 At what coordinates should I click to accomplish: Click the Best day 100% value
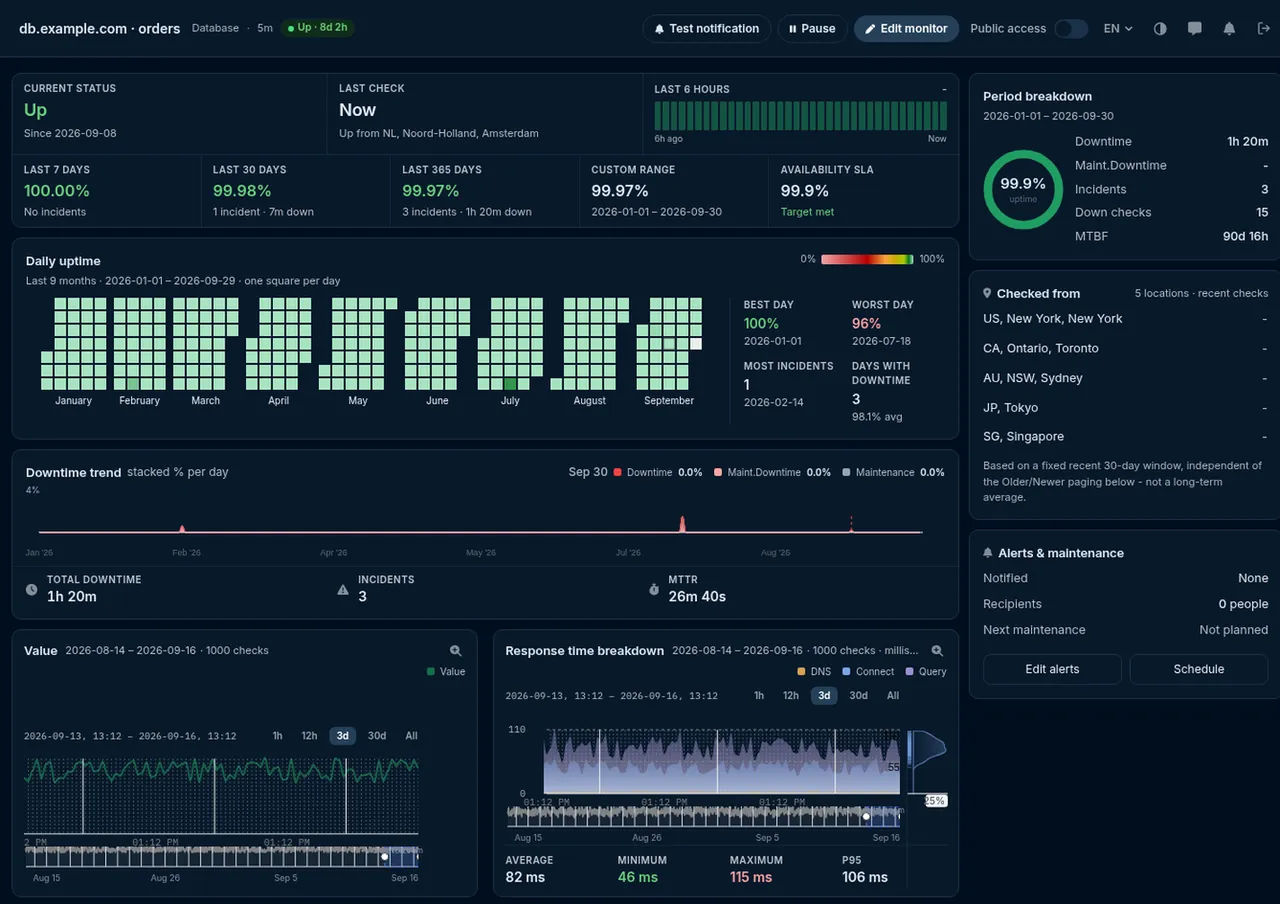pos(761,324)
